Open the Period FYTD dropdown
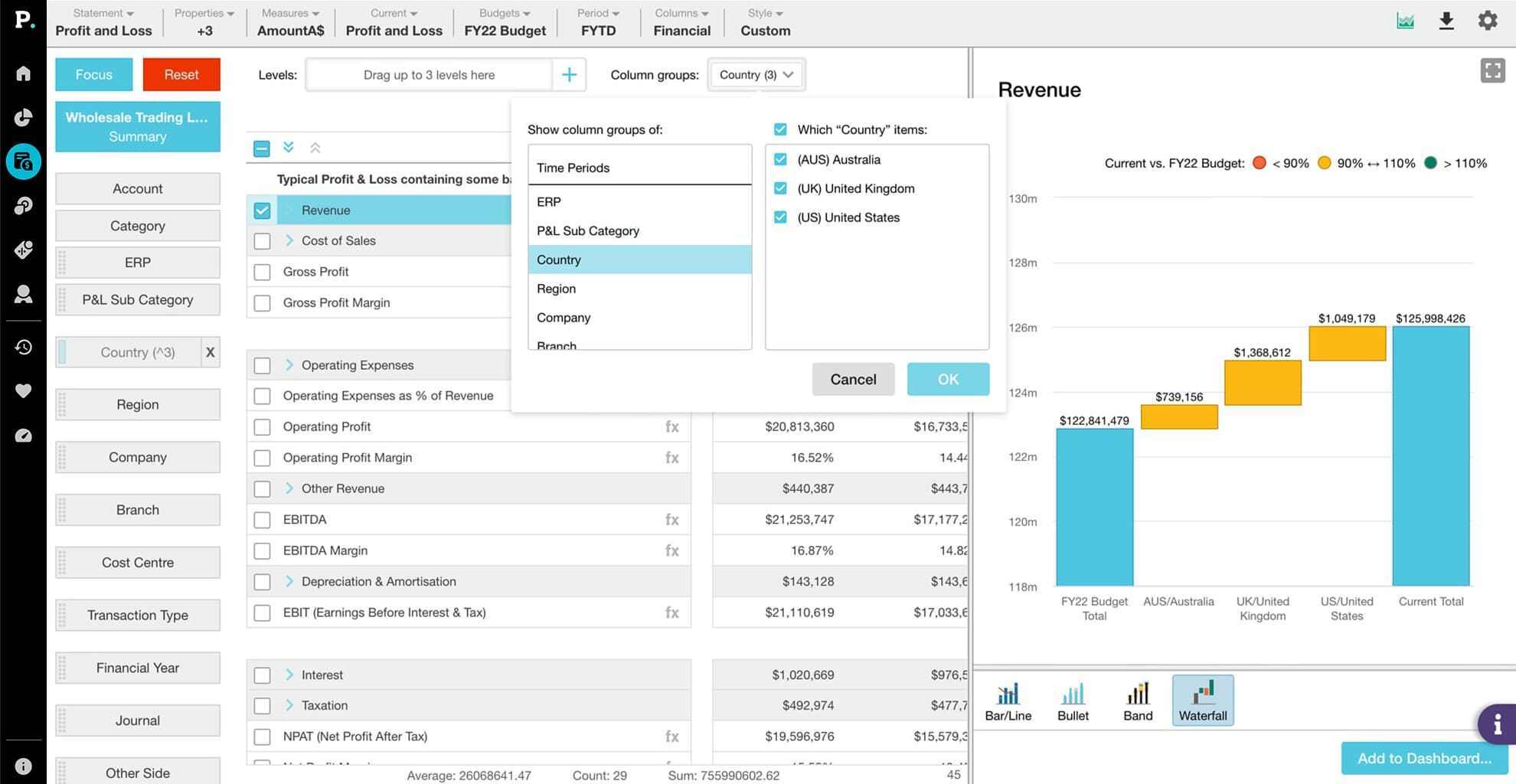 click(x=598, y=22)
